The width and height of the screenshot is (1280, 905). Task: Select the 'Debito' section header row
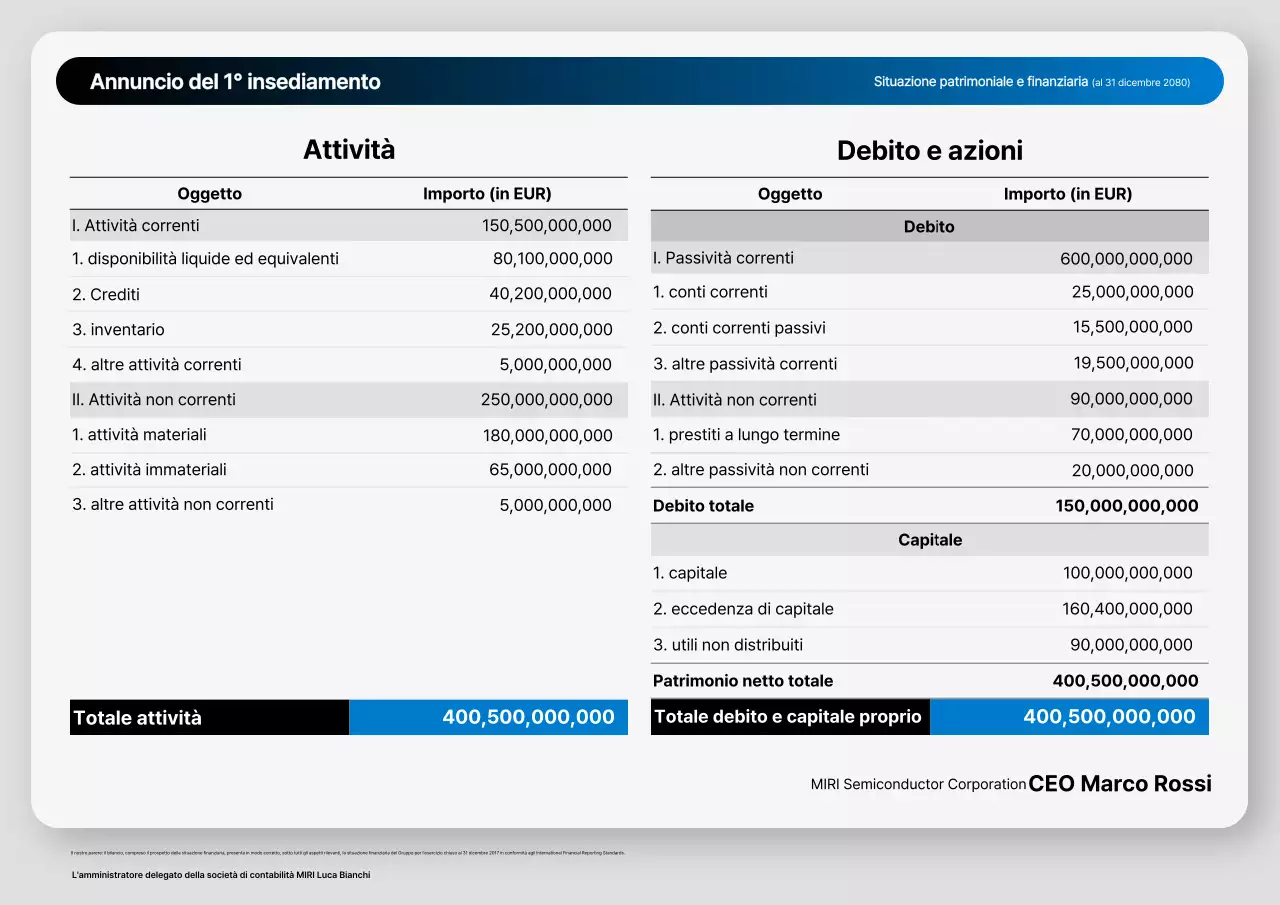929,226
